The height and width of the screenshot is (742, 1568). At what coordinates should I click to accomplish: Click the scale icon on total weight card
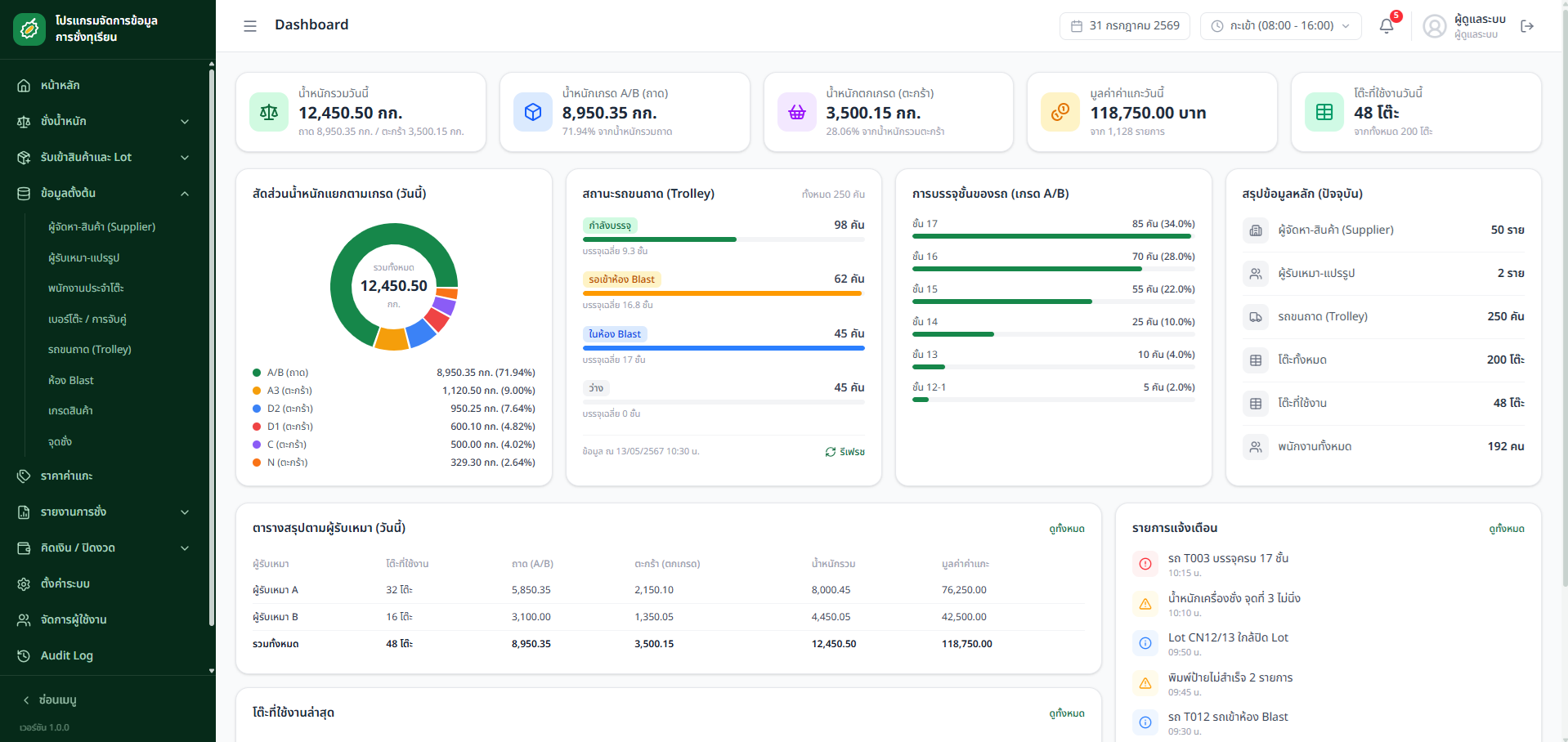[269, 112]
